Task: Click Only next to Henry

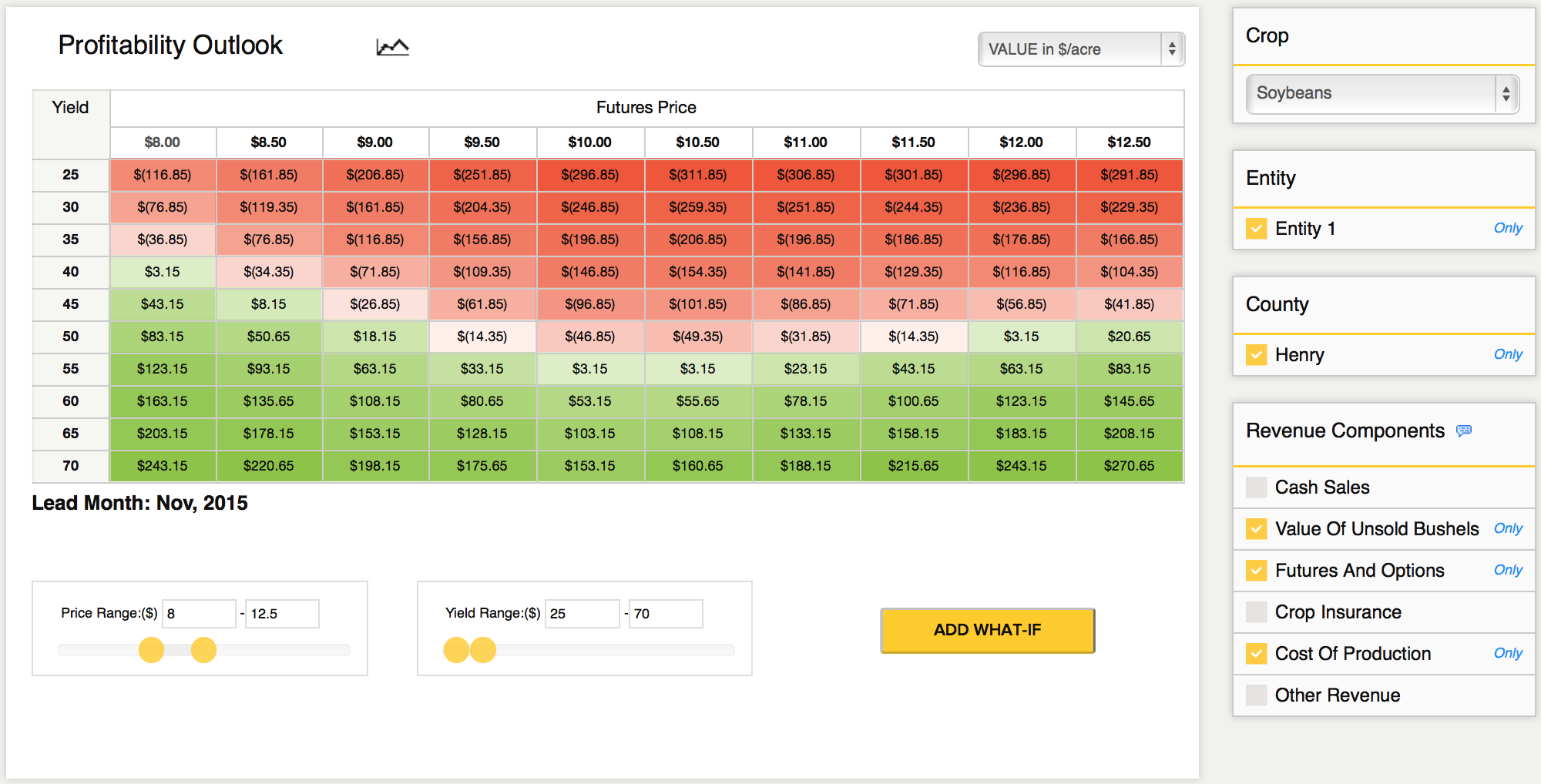Action: (x=1508, y=354)
